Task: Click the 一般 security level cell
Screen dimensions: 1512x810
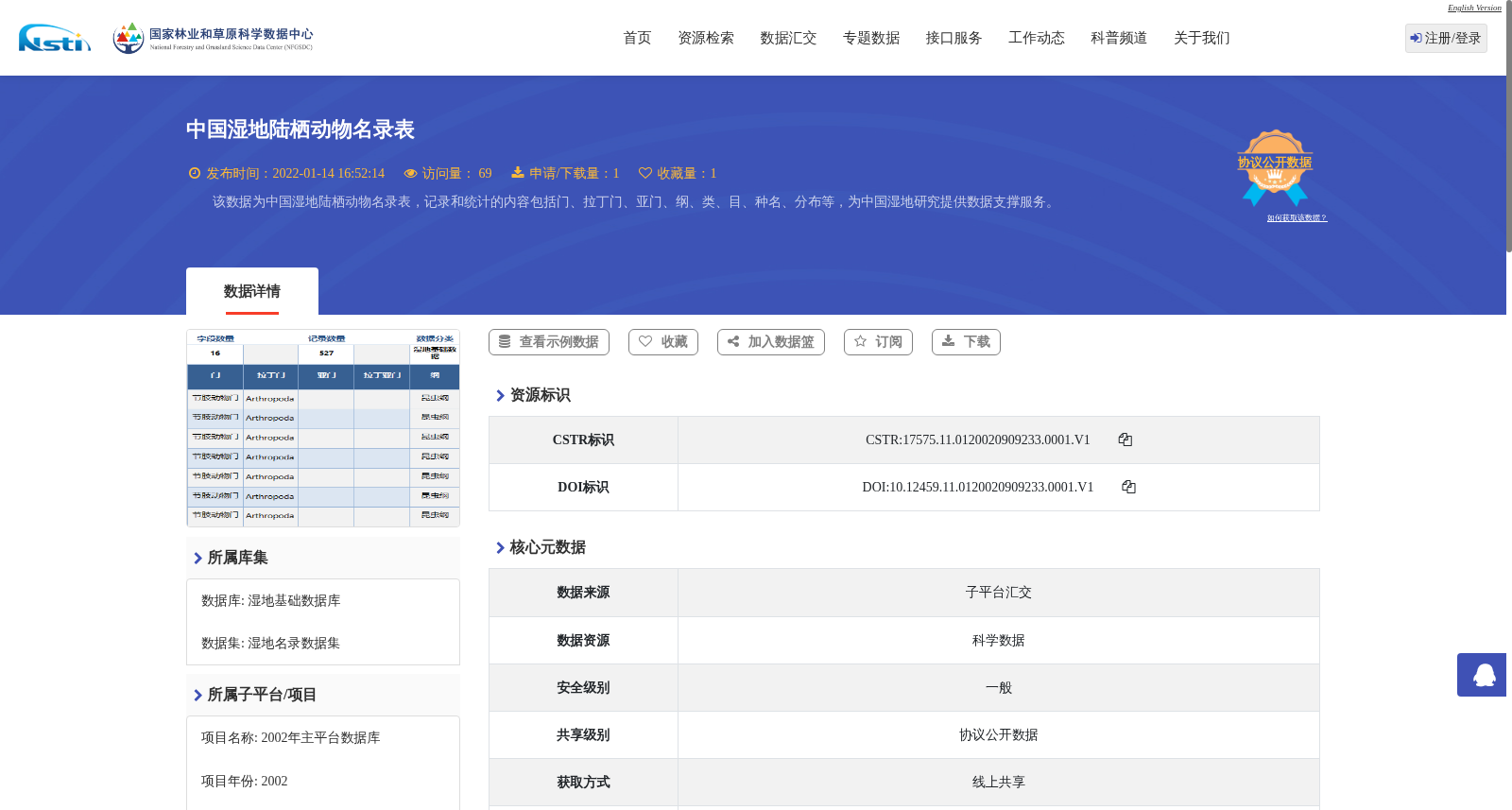Action: pyautogui.click(x=999, y=687)
